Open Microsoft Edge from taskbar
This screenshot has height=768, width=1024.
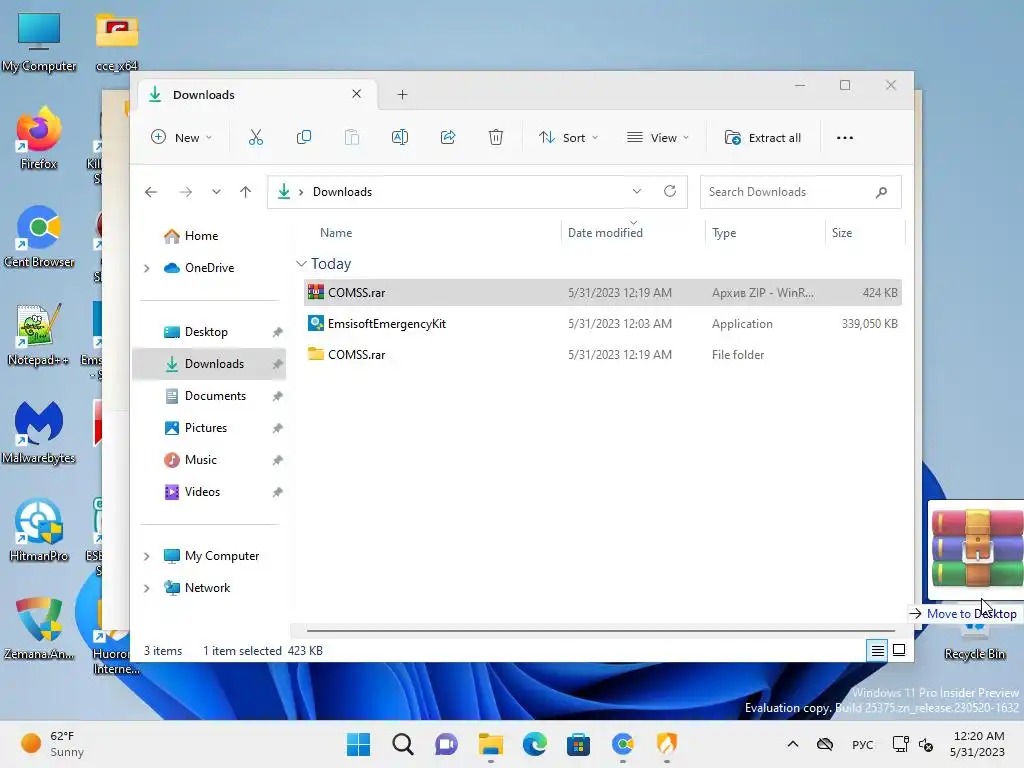[x=534, y=744]
